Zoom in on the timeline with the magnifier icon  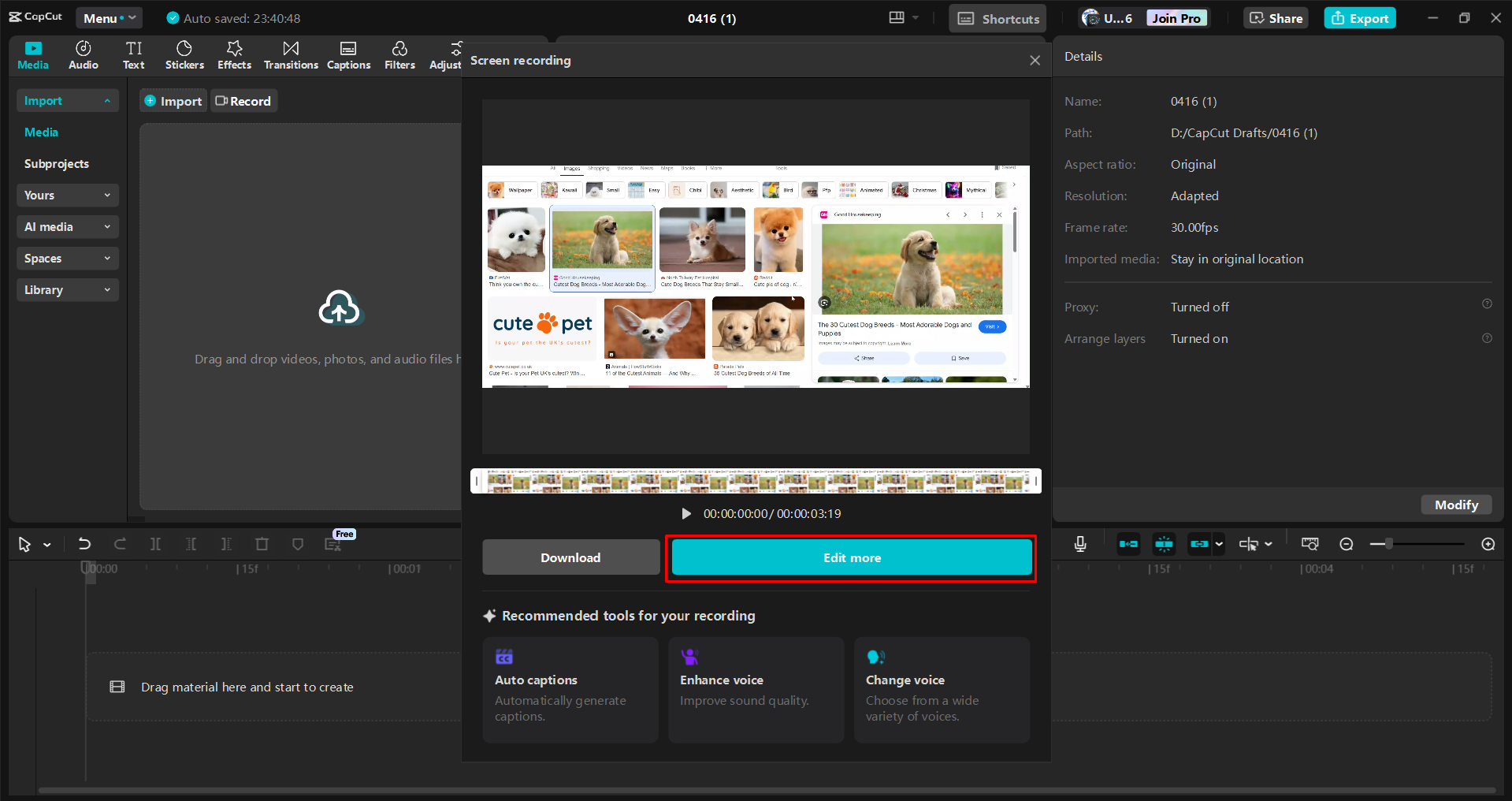[1488, 543]
